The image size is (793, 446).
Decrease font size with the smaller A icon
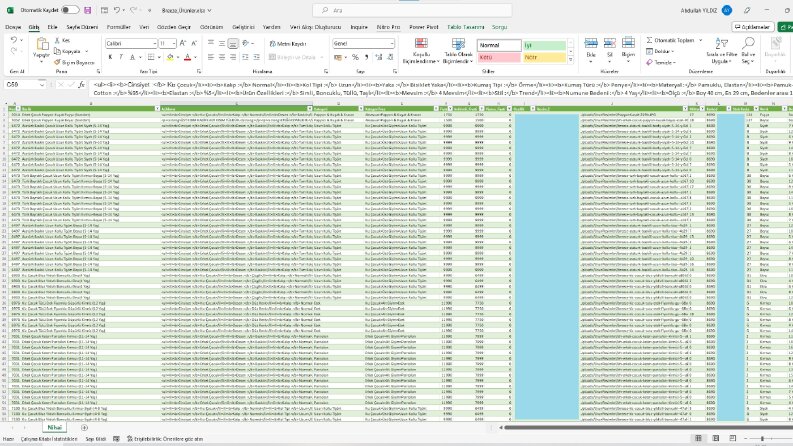point(194,43)
